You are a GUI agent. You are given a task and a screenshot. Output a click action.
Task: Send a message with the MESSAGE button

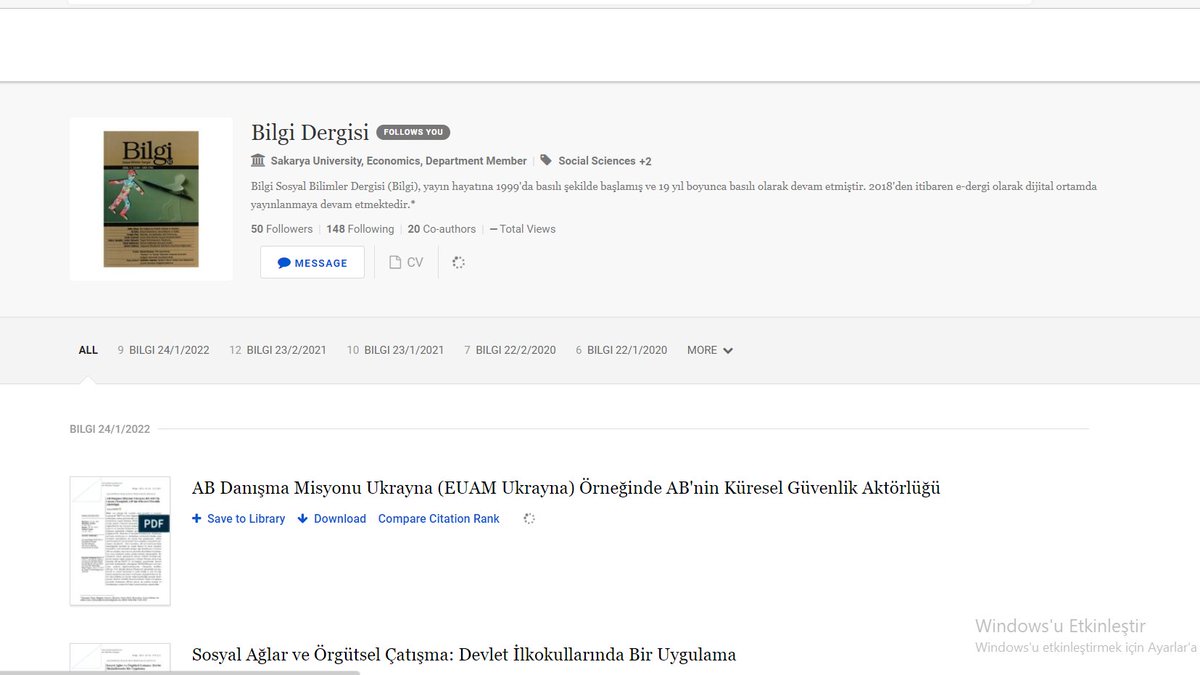(312, 262)
